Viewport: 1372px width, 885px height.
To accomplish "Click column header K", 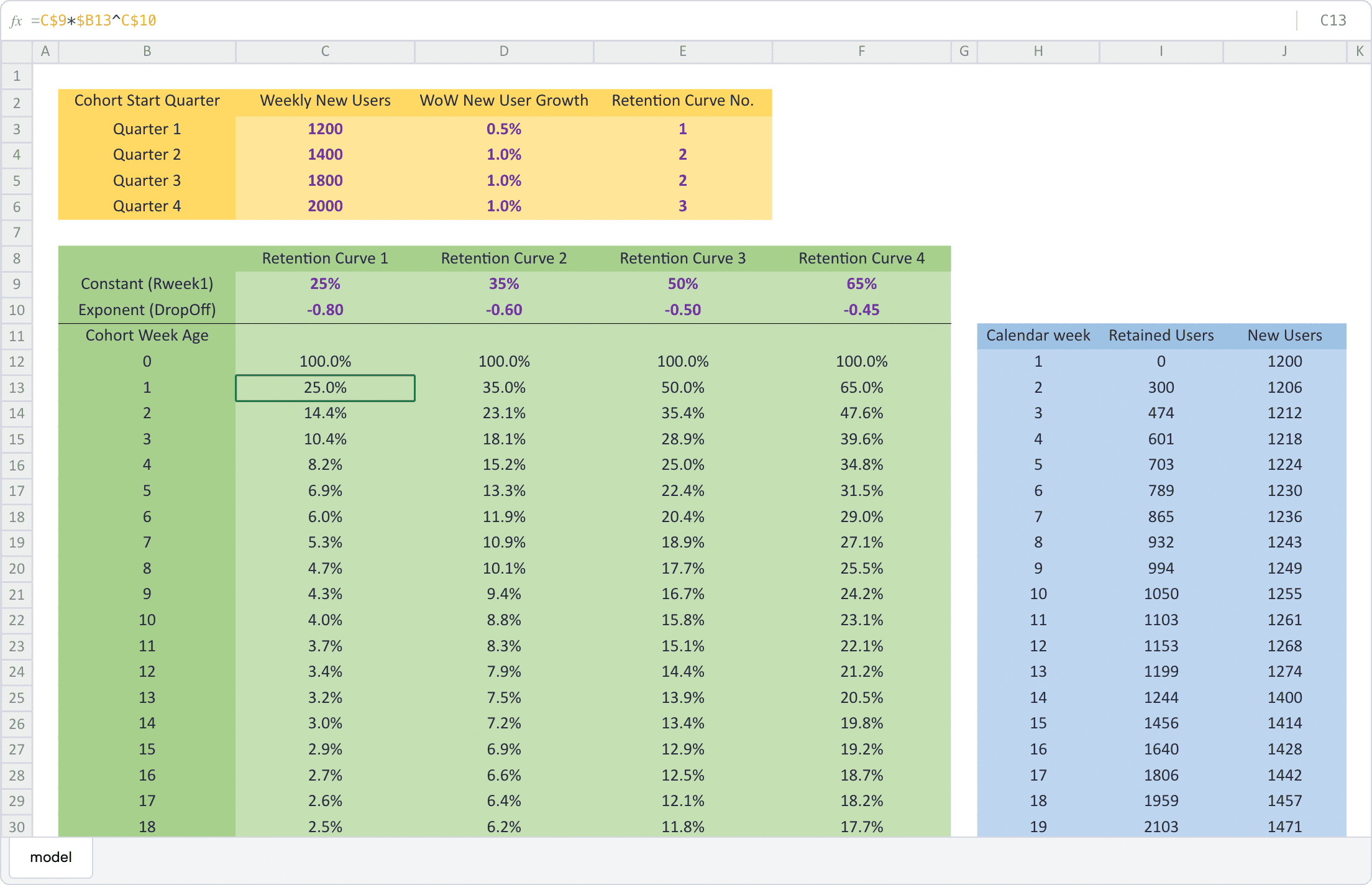I will tap(1361, 52).
